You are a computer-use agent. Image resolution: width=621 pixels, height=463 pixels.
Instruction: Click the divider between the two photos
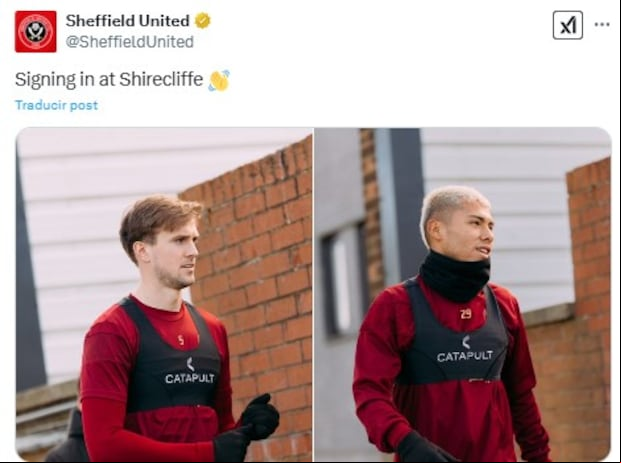313,294
